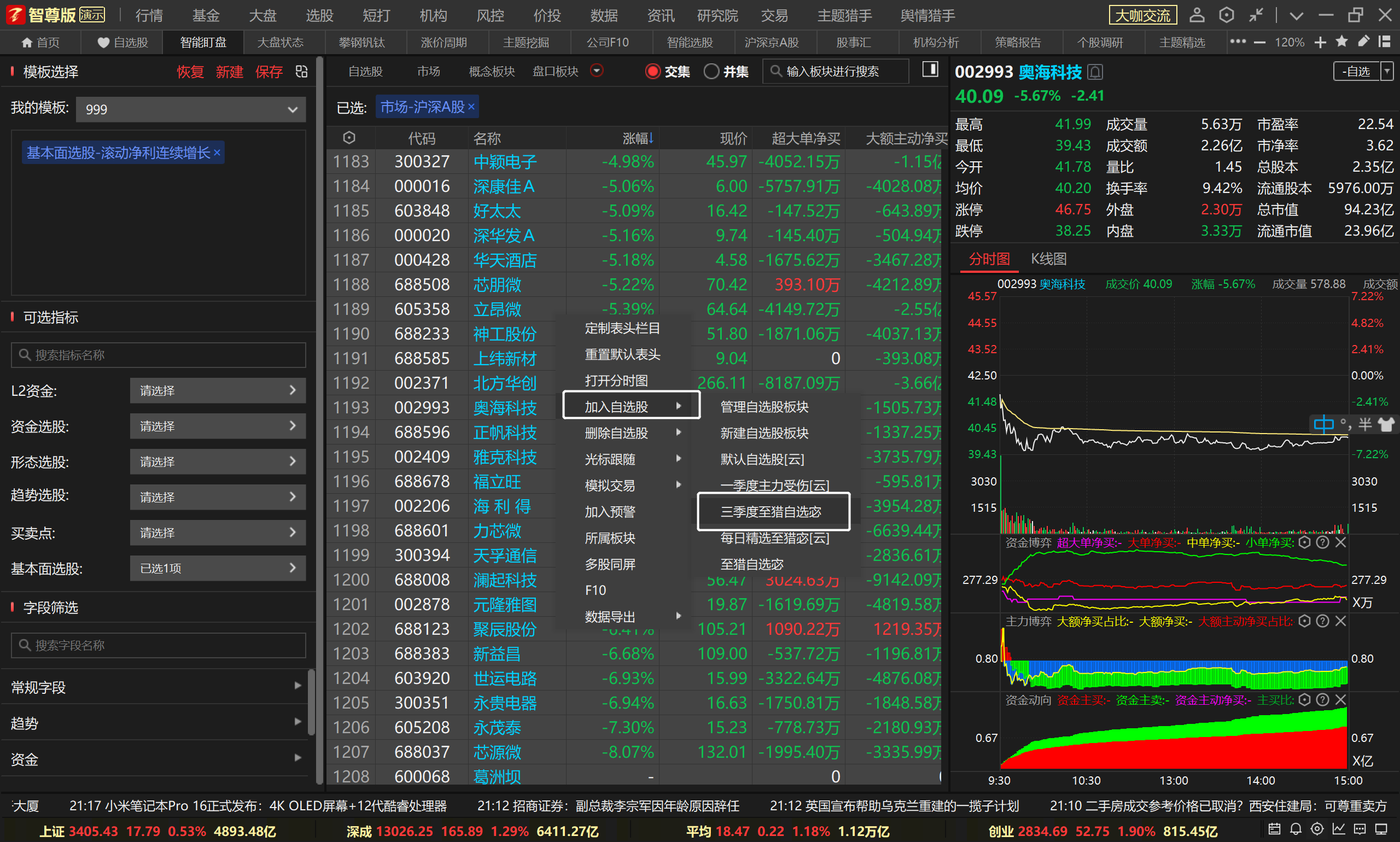Sort by 涨幅 column header
Viewport: 1400px width, 842px height.
pyautogui.click(x=638, y=138)
